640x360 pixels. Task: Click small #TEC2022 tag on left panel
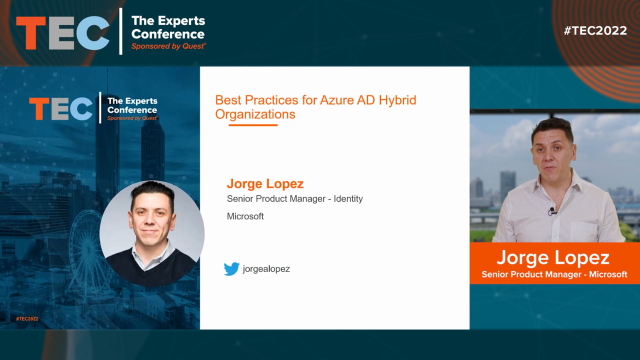tap(27, 319)
